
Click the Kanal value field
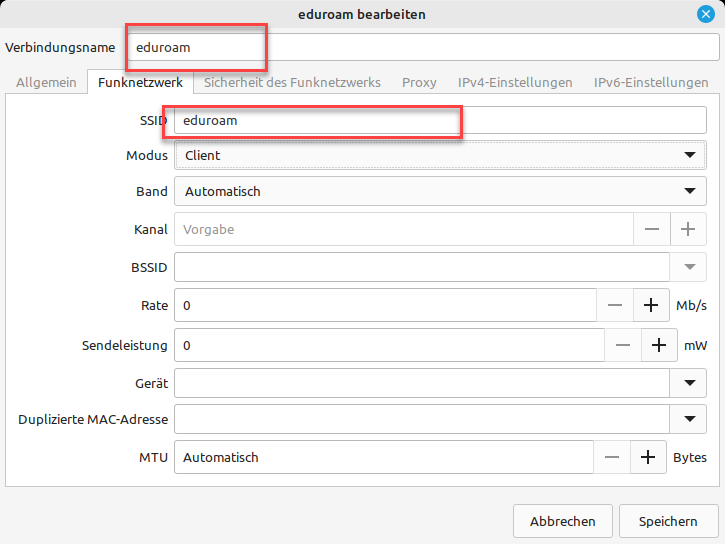pyautogui.click(x=404, y=229)
